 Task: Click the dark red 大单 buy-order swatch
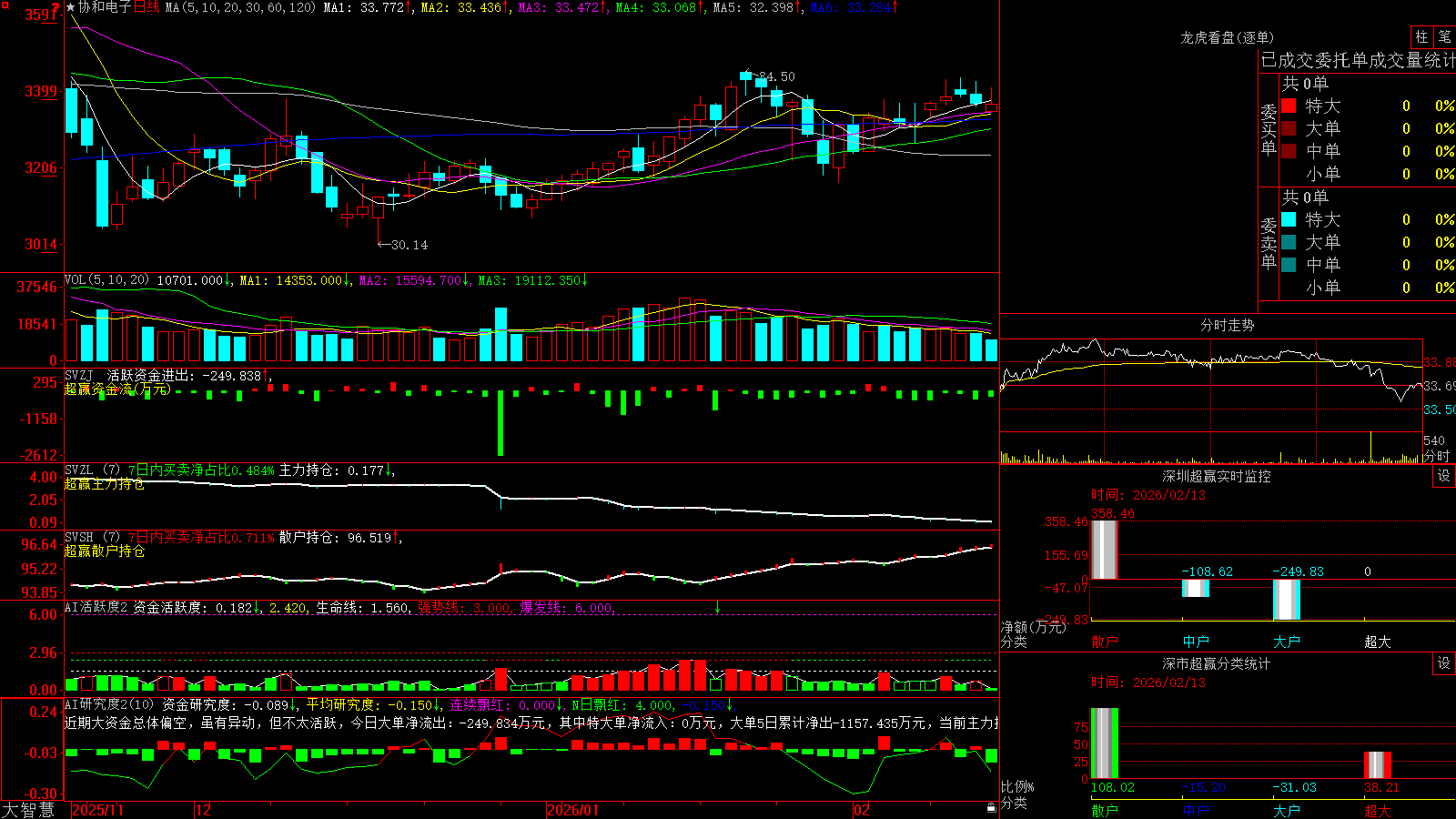[x=1289, y=128]
